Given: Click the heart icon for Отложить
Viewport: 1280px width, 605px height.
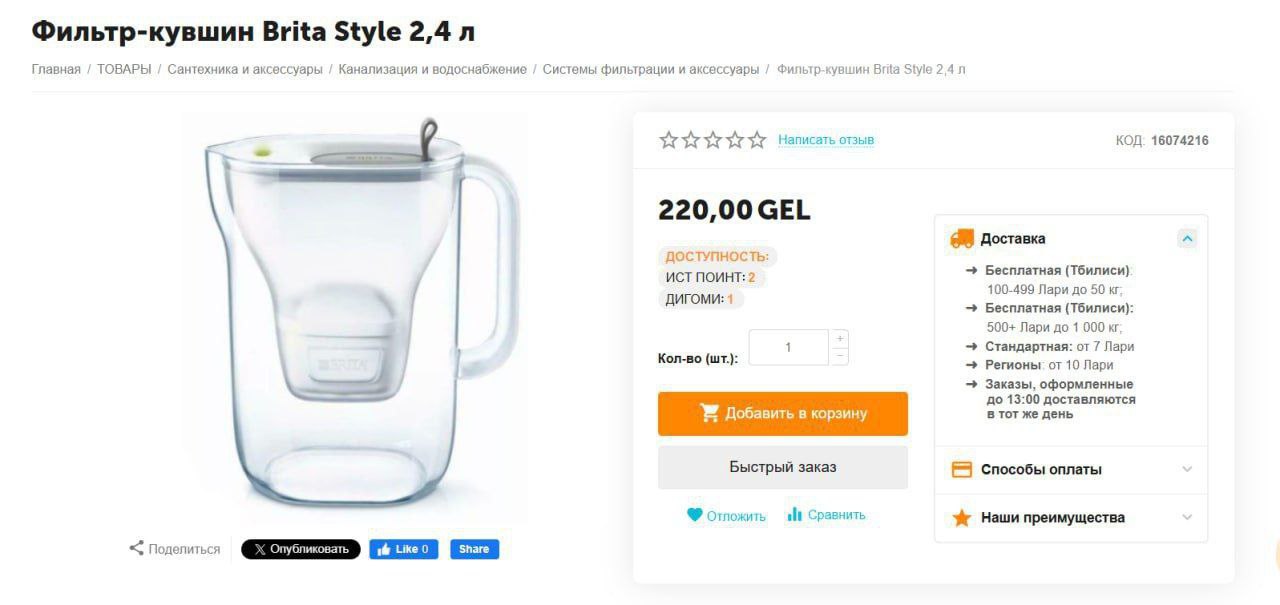Looking at the screenshot, I should (695, 515).
